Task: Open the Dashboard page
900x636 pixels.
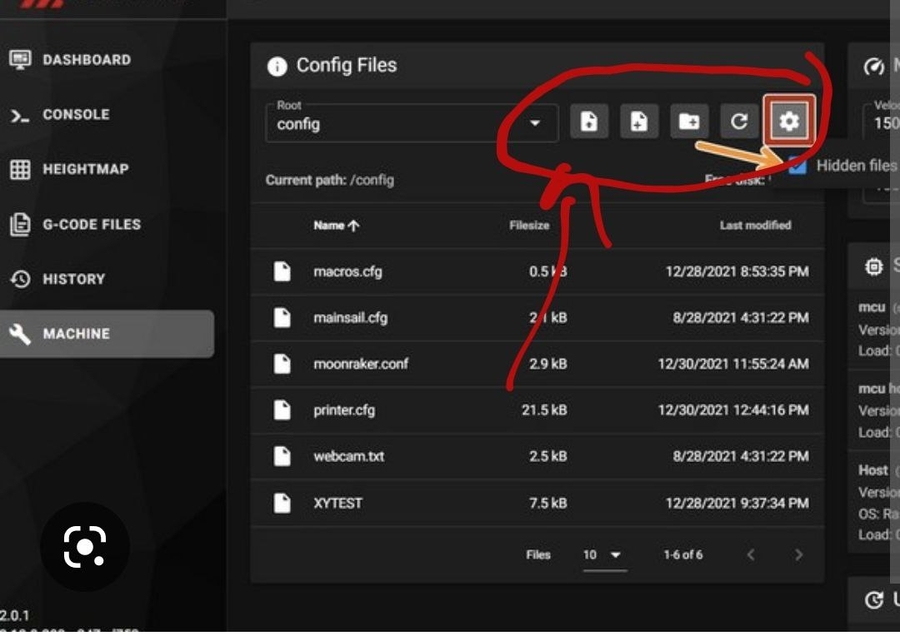Action: pyautogui.click(x=86, y=60)
